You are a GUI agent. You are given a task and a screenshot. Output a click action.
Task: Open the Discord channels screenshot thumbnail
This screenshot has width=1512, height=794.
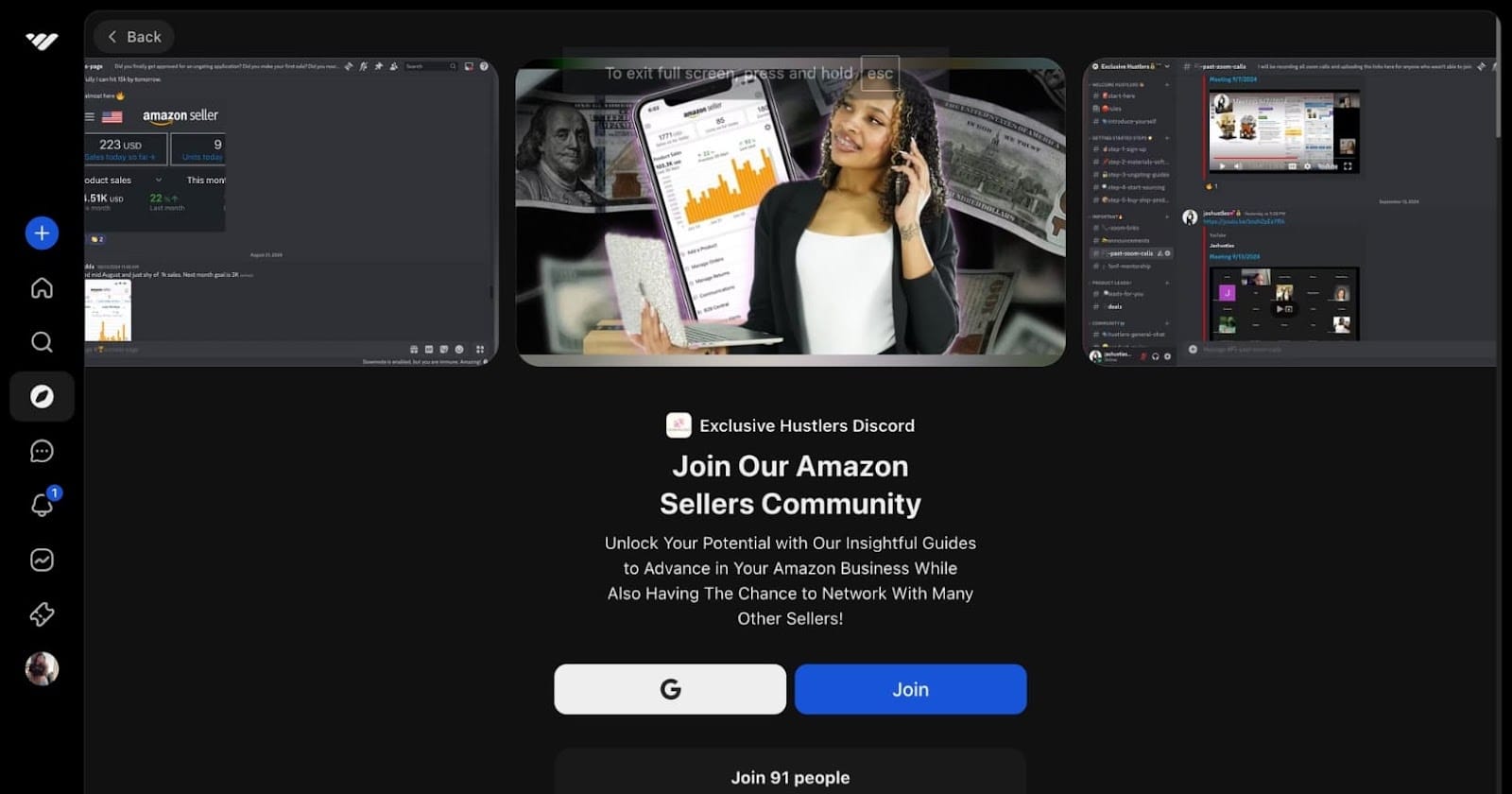(1289, 213)
